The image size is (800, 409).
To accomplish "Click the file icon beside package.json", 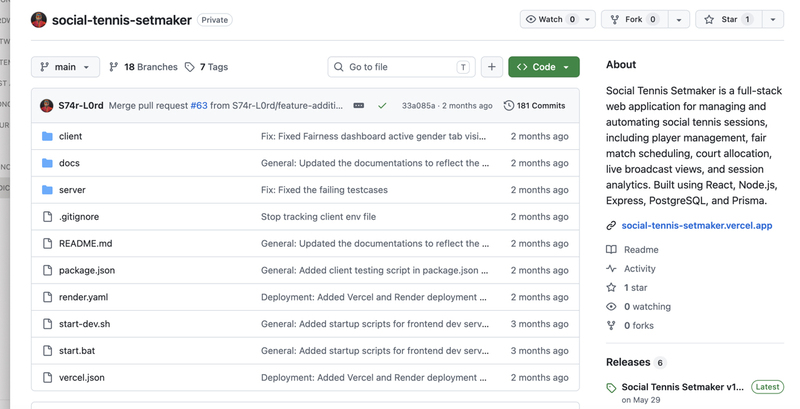I will coord(47,270).
